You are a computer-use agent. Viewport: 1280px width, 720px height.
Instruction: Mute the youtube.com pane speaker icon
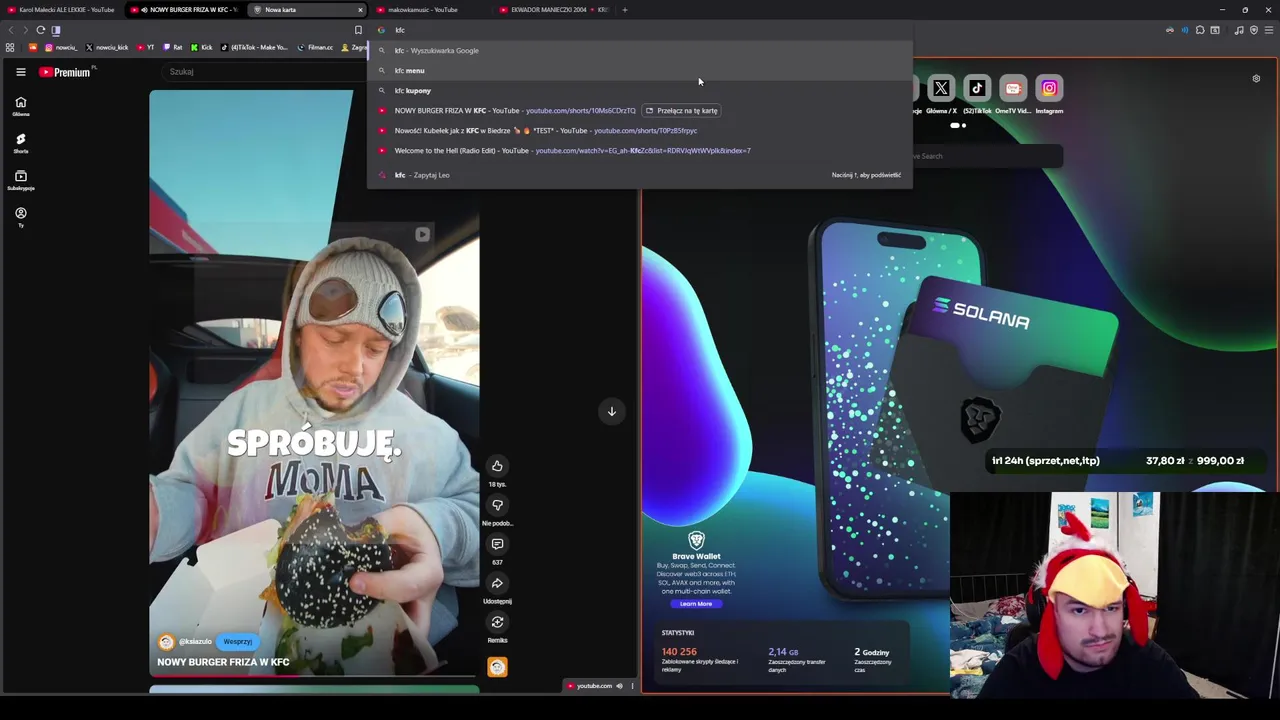[619, 686]
